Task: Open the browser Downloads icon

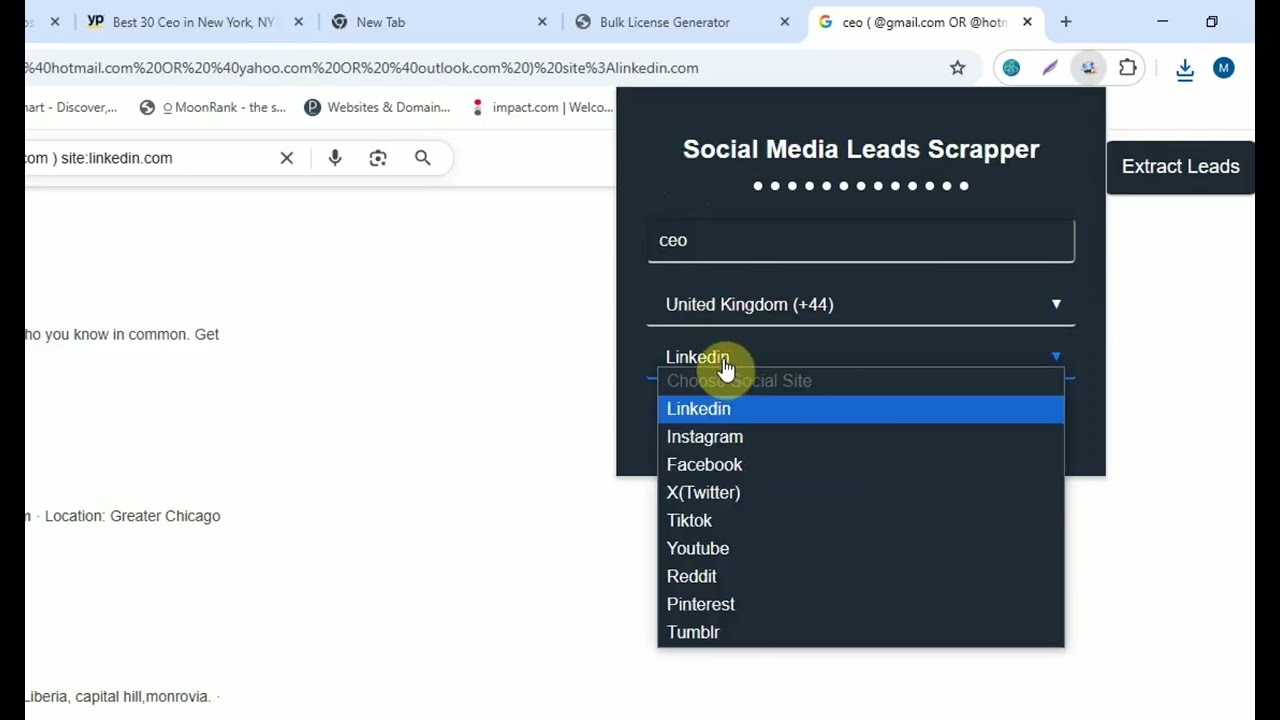Action: pyautogui.click(x=1185, y=68)
